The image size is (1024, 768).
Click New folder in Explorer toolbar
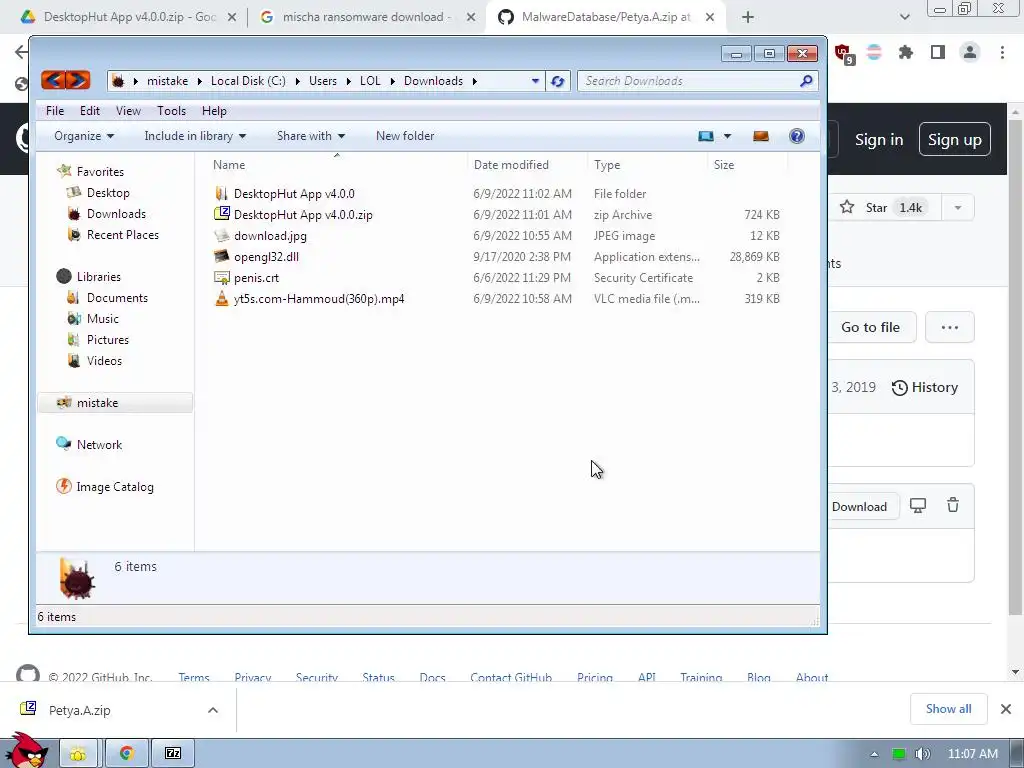tap(405, 136)
